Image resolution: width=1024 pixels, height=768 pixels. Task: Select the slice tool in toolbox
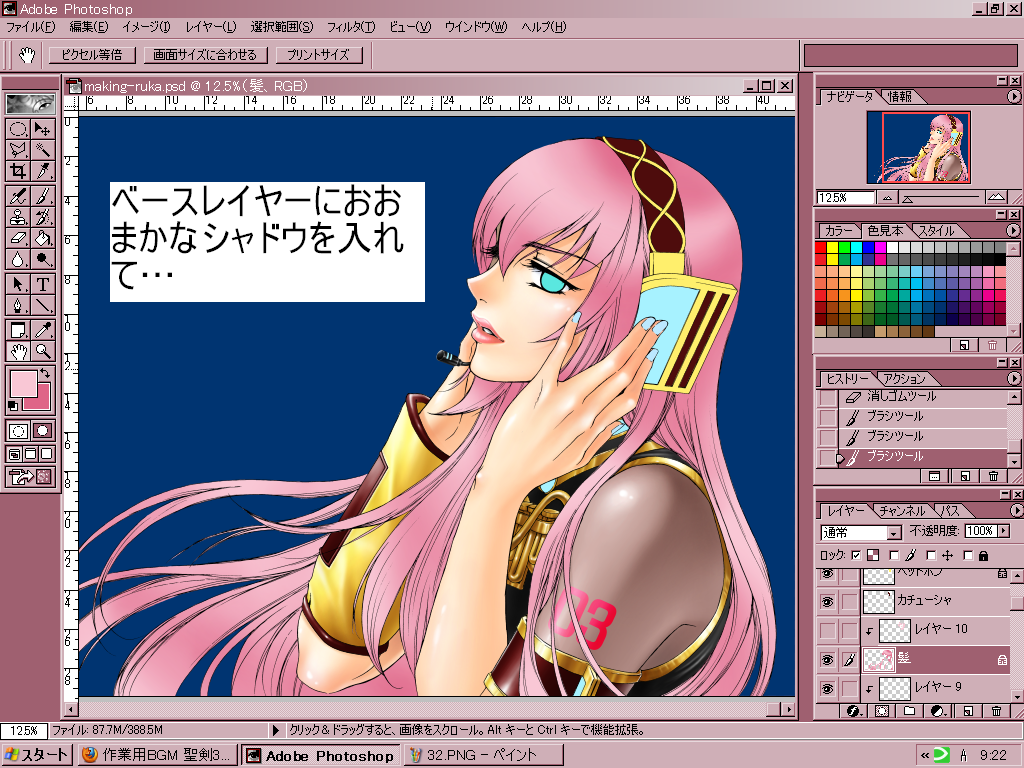[x=42, y=171]
